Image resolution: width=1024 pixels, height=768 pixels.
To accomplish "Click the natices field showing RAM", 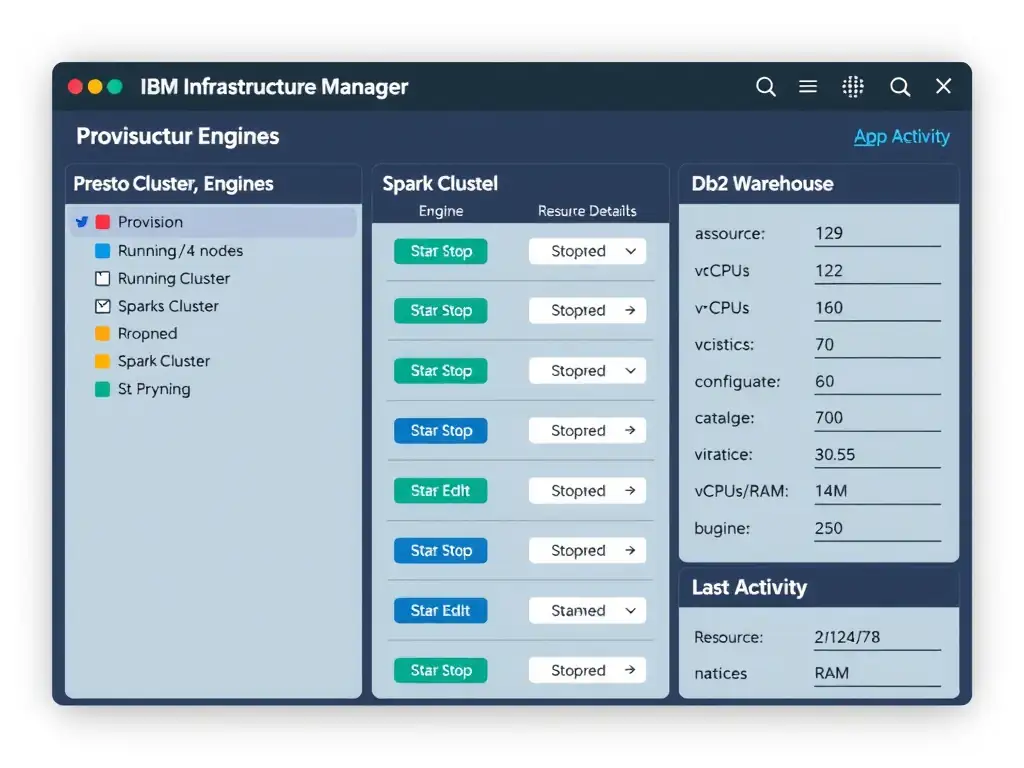I will [877, 673].
